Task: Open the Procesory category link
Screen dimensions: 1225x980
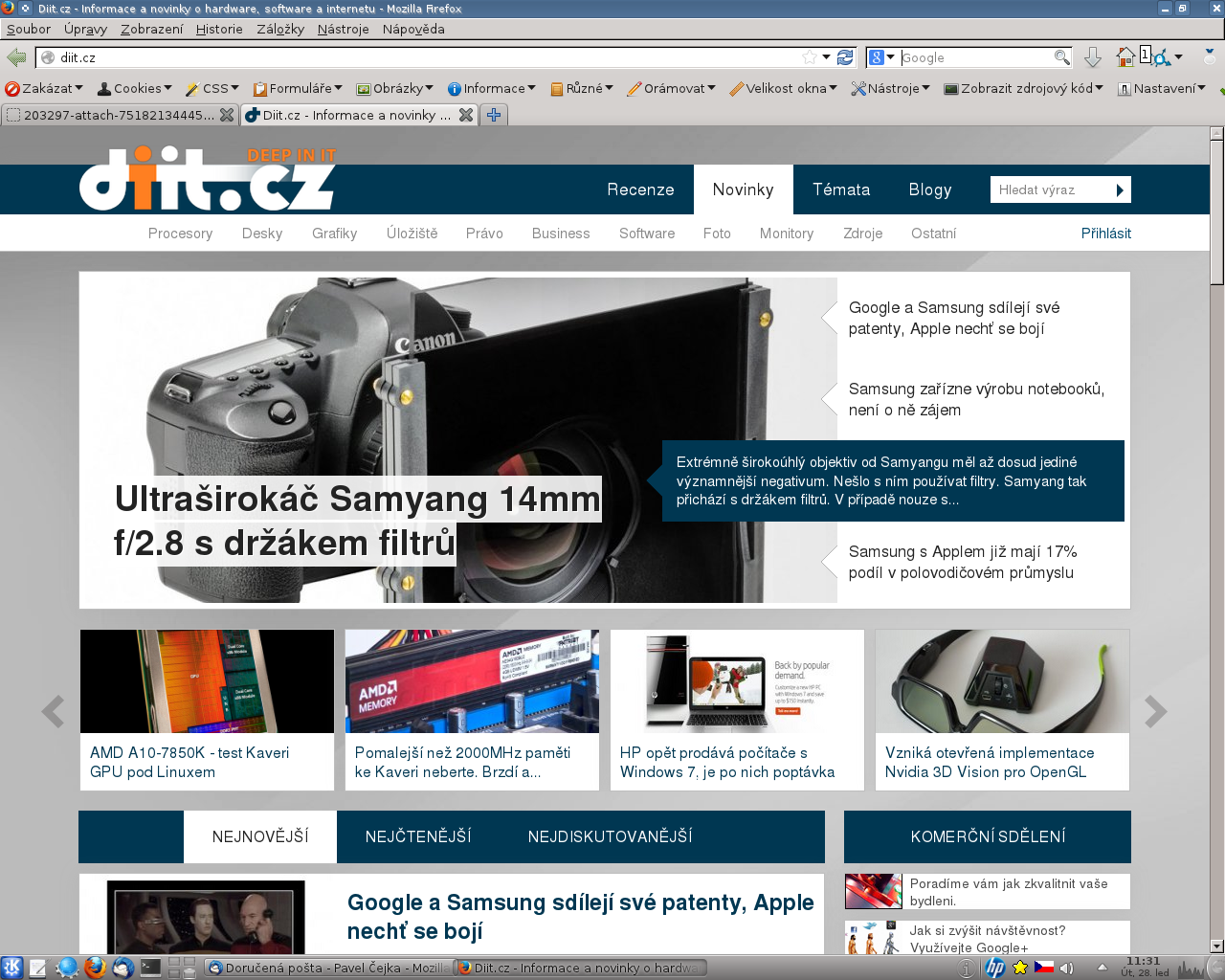Action: click(x=180, y=234)
